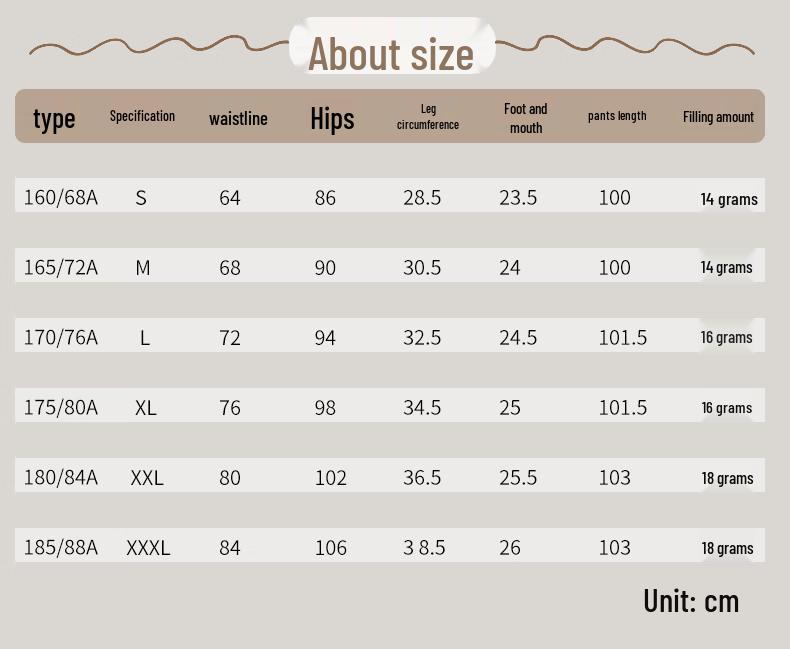Click the 'About size' title
Viewport: 790px width, 649px height.
[x=391, y=52]
